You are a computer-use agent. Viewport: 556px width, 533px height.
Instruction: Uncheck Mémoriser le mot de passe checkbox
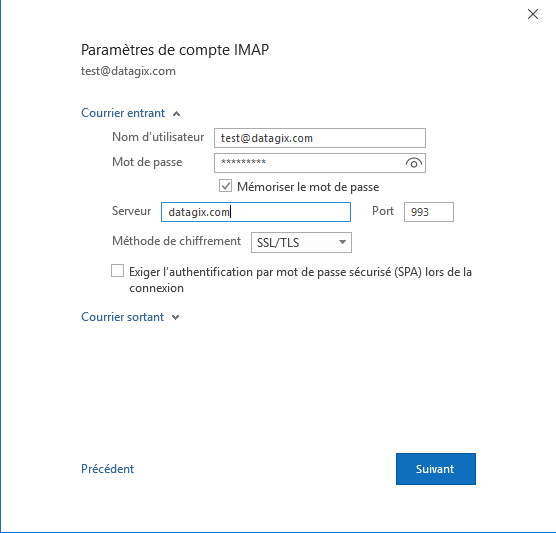[x=226, y=186]
